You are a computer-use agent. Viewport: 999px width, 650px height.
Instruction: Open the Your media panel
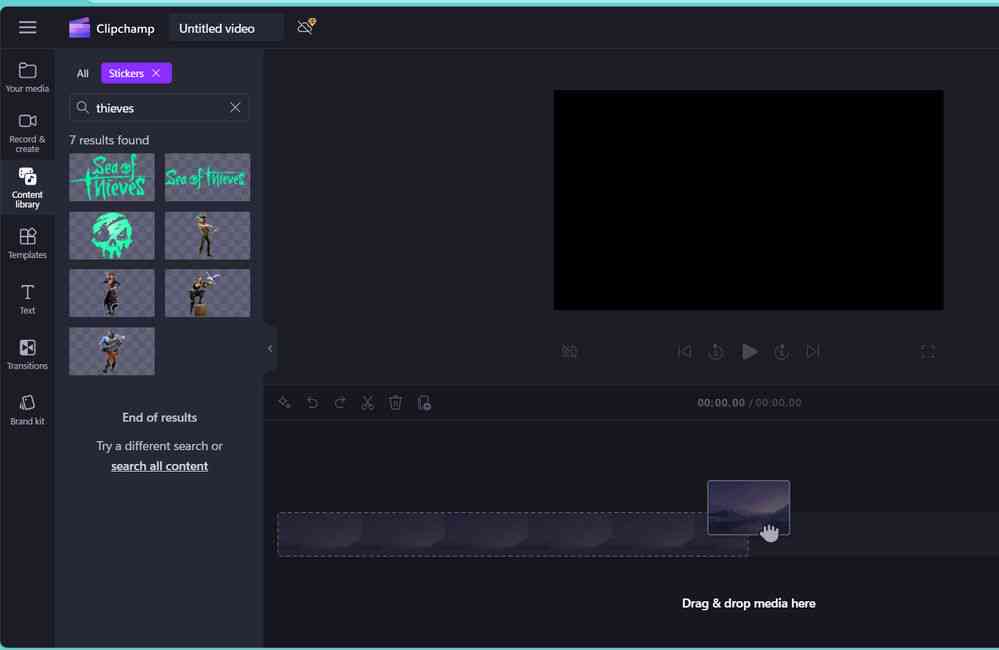coord(27,77)
